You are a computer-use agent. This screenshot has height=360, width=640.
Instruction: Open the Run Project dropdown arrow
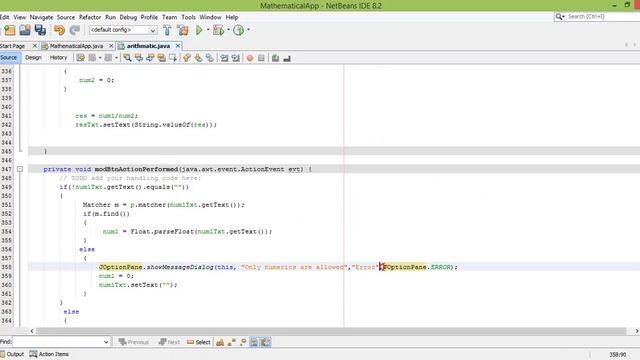point(208,30)
